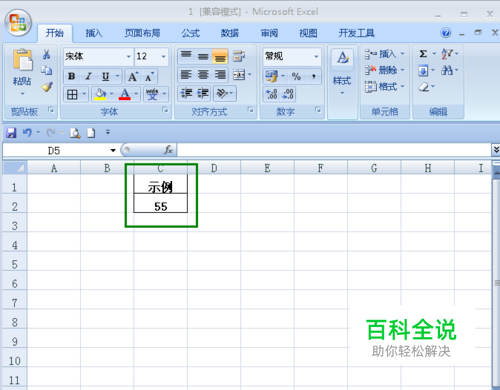Image resolution: width=500 pixels, height=390 pixels.
Task: Switch to the 视图 tab
Action: click(x=308, y=33)
